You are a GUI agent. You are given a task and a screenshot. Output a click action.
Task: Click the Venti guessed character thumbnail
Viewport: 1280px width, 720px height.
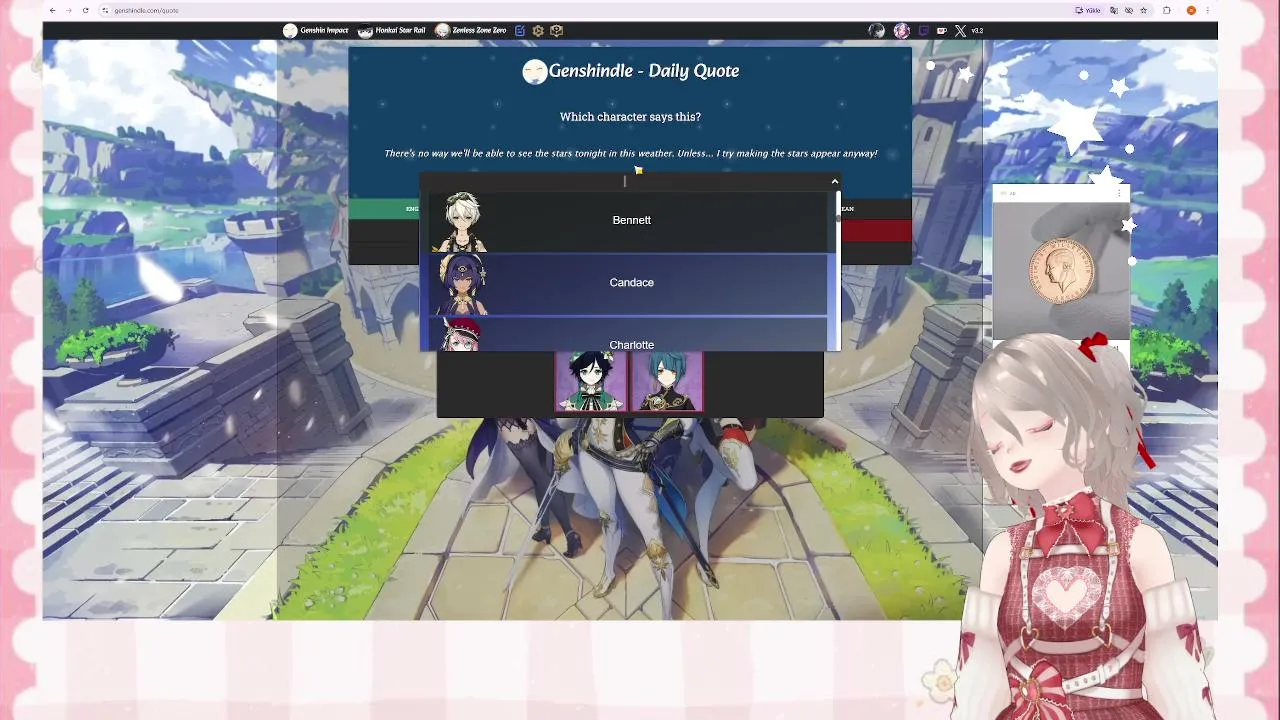[592, 381]
